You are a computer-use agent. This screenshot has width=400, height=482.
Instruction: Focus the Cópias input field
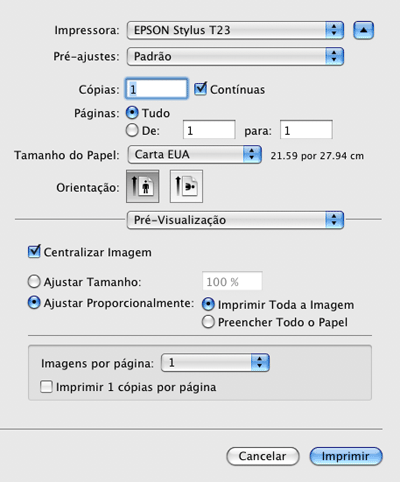[156, 89]
